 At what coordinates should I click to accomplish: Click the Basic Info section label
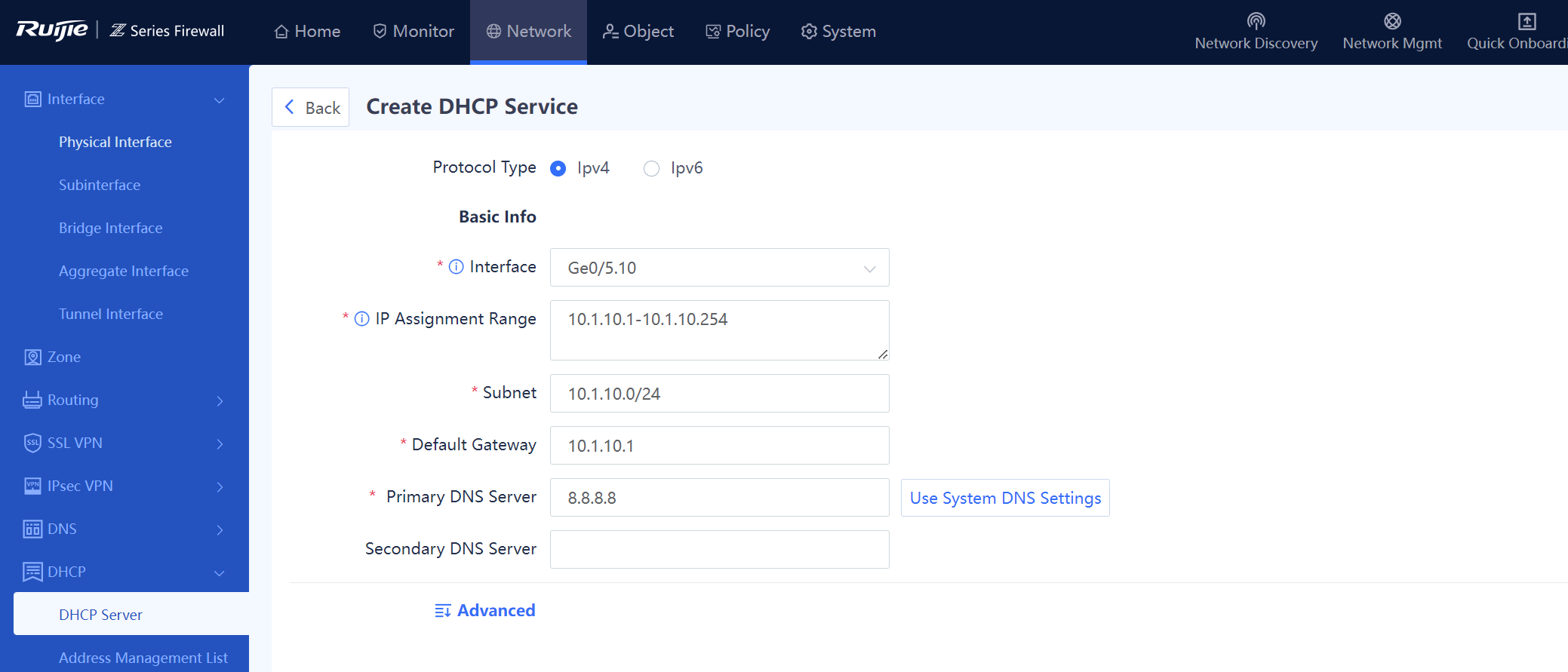(x=498, y=216)
